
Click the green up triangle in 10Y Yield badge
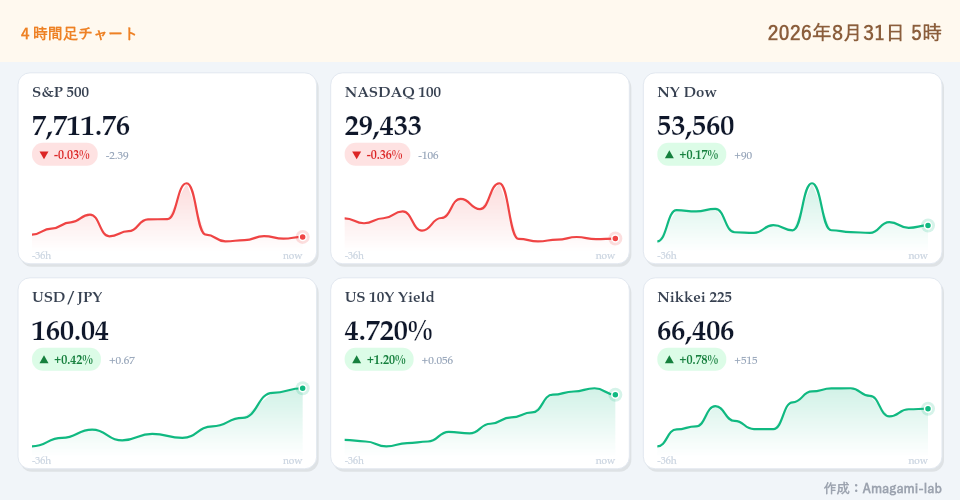coord(357,360)
